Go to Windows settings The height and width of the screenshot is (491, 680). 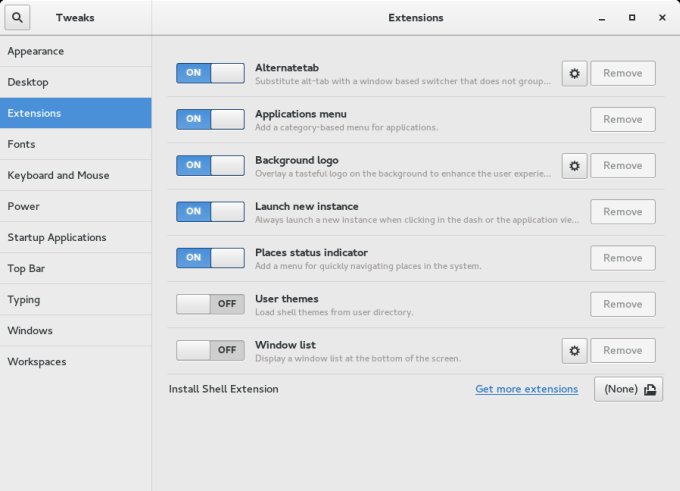click(x=75, y=331)
